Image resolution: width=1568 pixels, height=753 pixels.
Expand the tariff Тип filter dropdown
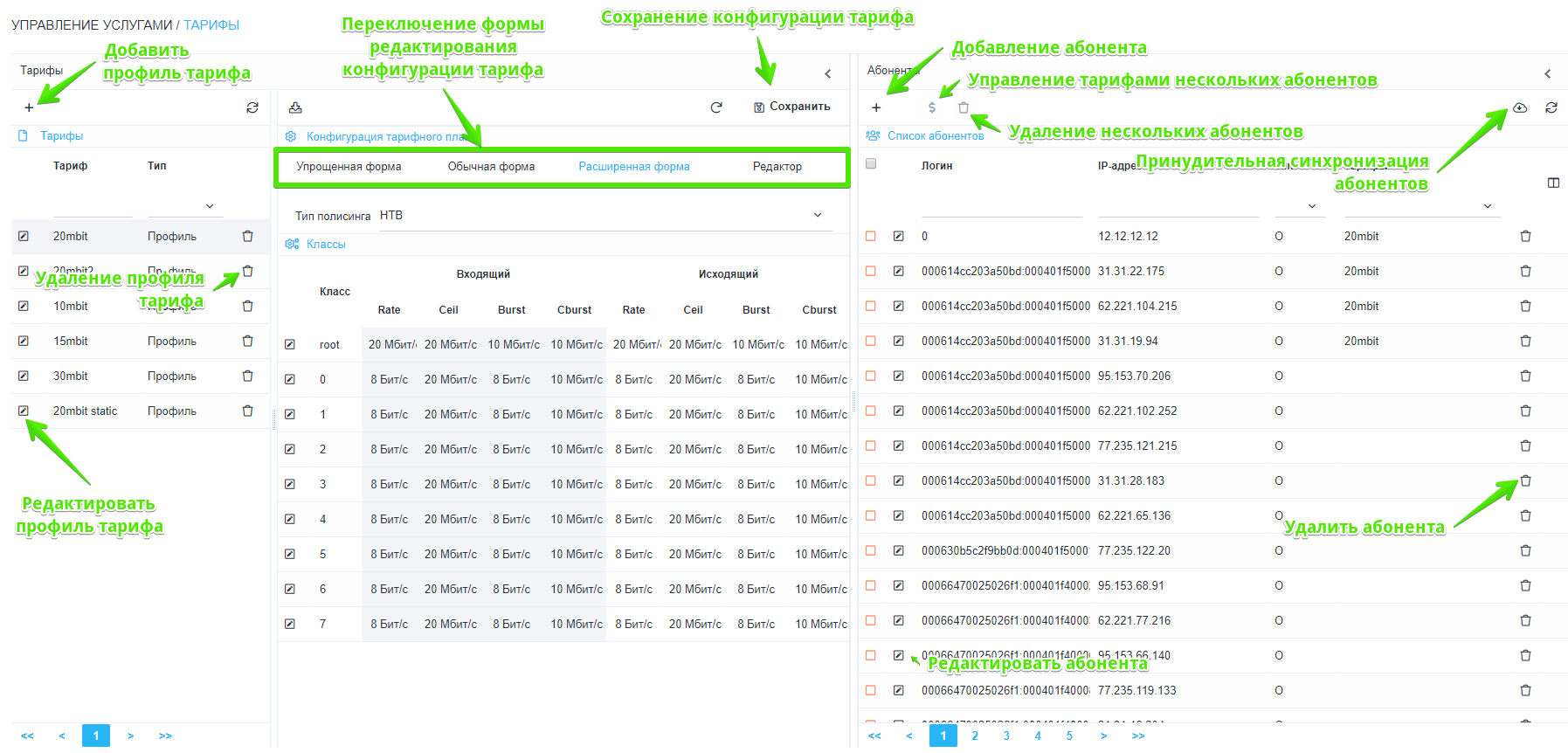pyautogui.click(x=210, y=206)
